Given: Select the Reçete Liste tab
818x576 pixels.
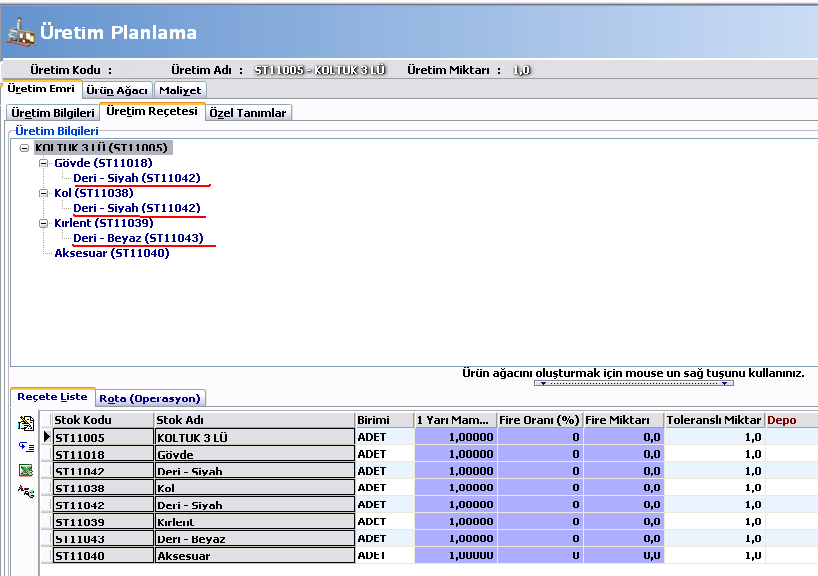Looking at the screenshot, I should click(x=52, y=397).
